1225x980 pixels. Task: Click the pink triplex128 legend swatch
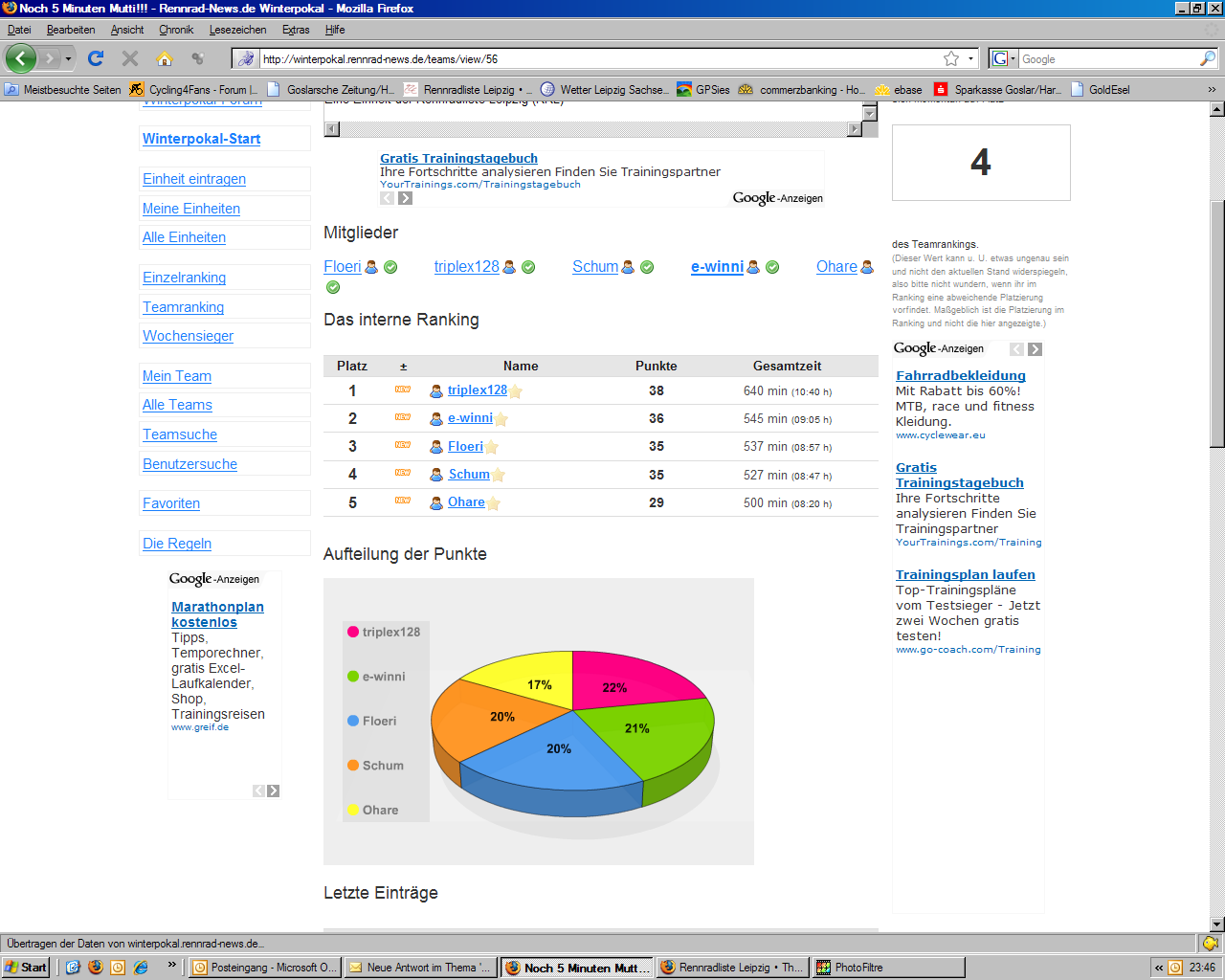[353, 632]
